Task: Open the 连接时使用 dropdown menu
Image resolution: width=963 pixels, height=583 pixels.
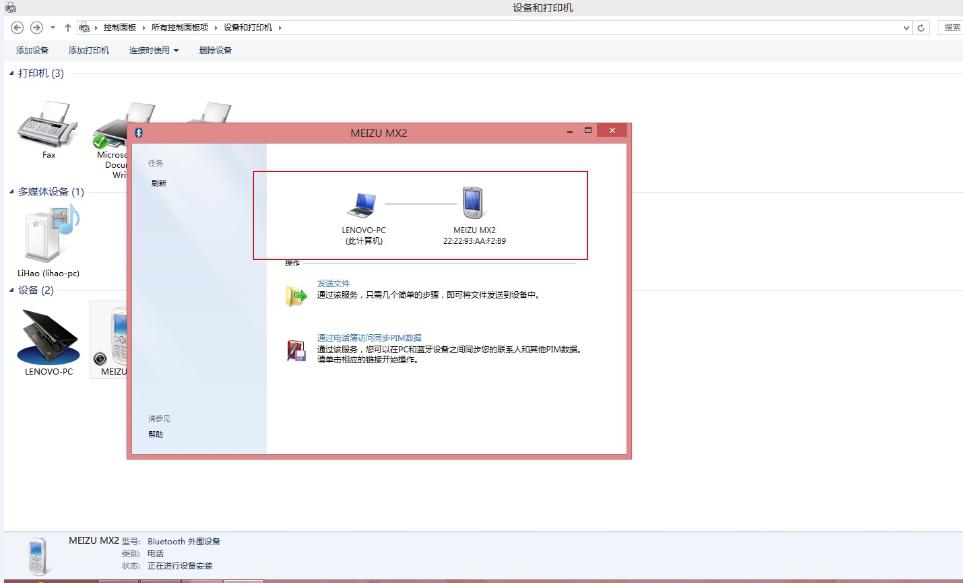Action: coord(153,50)
